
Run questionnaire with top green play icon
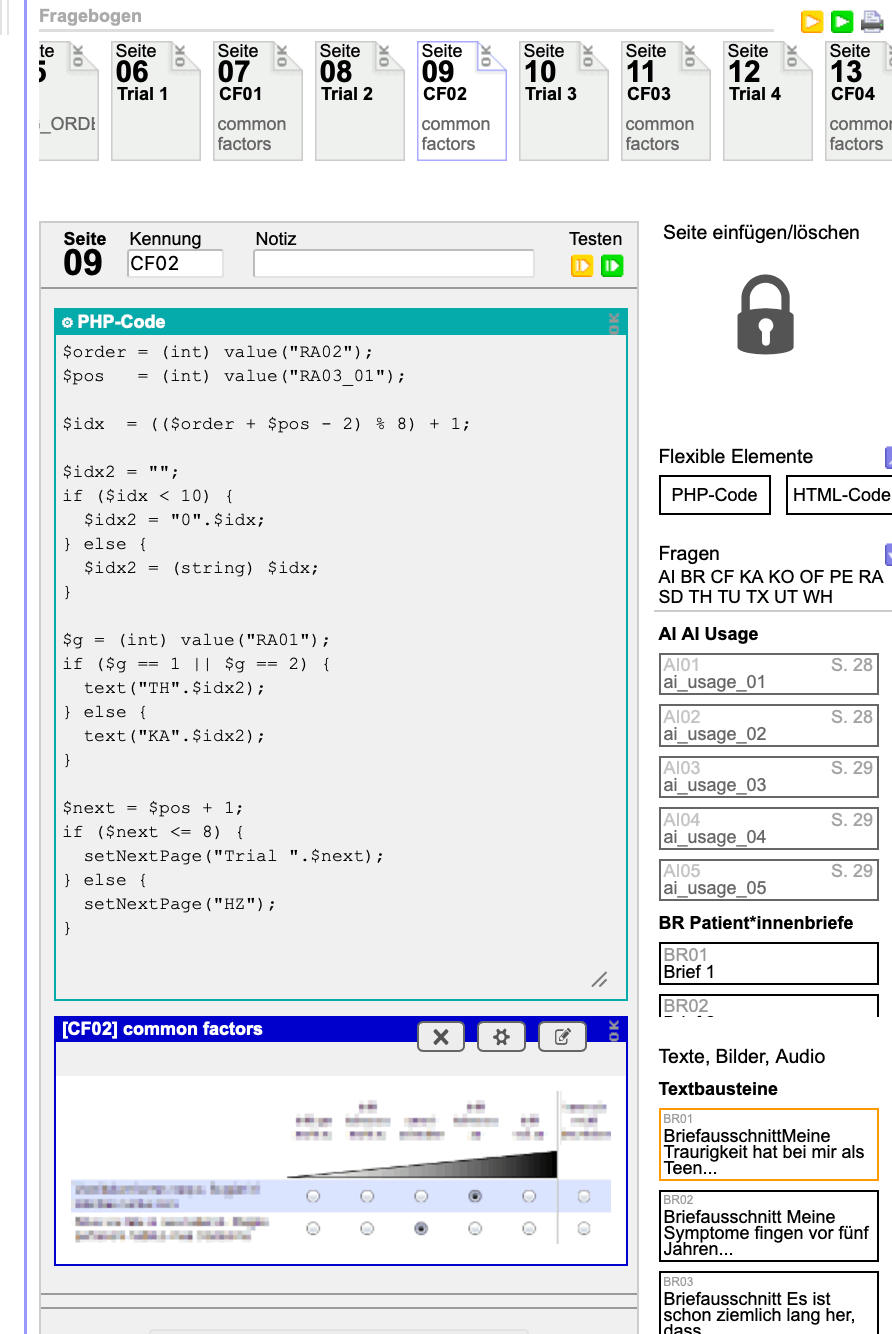pos(842,21)
